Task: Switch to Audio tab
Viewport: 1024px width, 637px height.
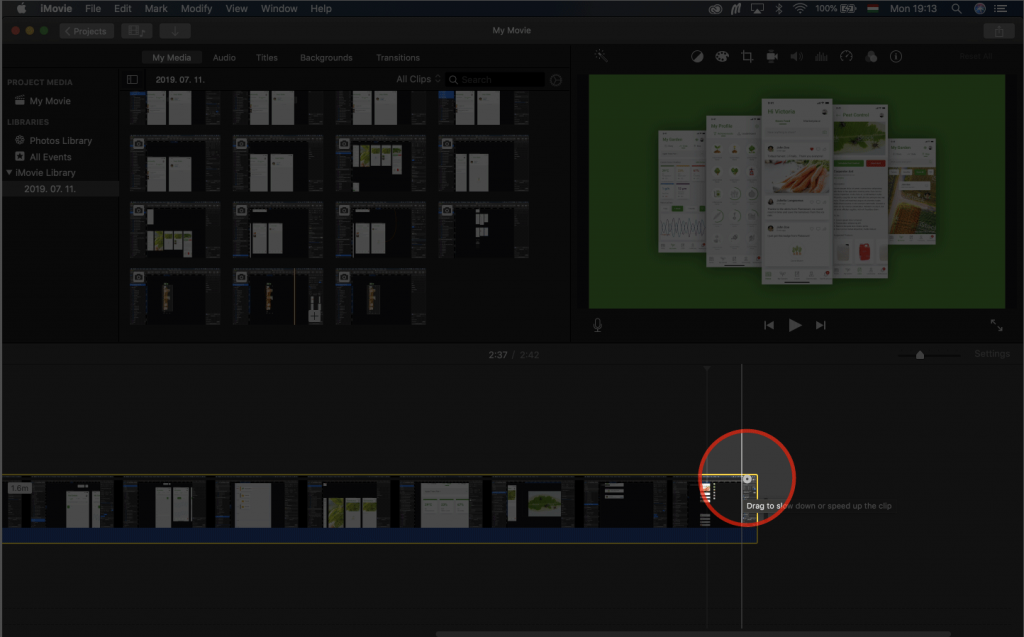Action: click(224, 57)
